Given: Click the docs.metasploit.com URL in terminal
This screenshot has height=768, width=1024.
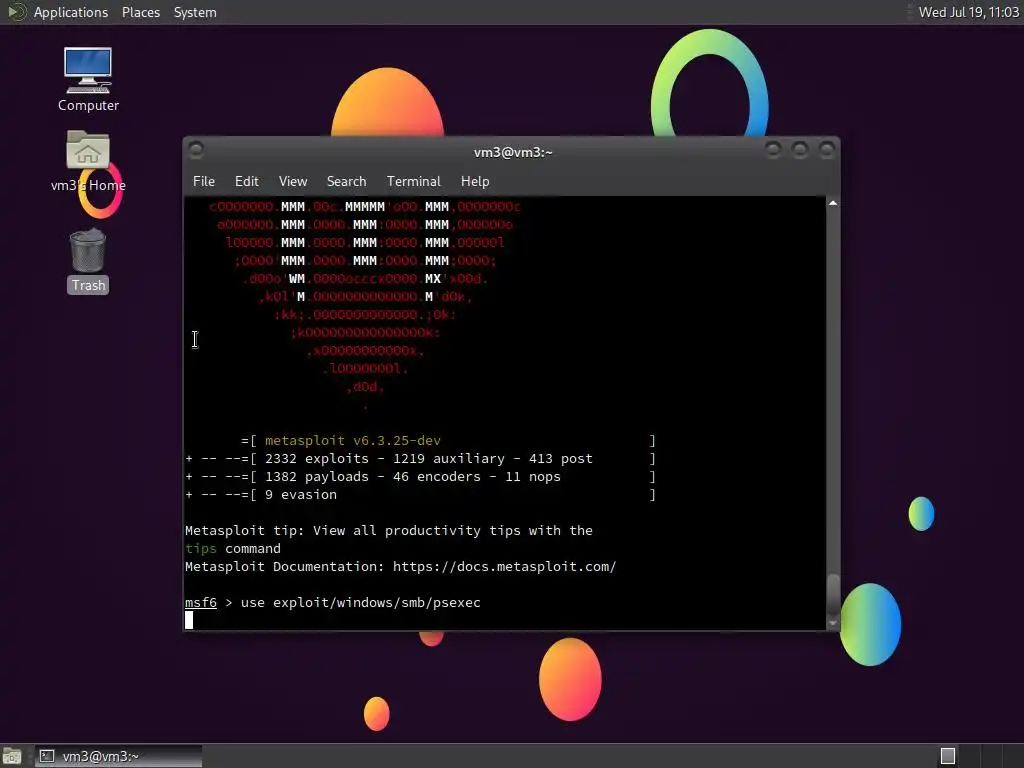Looking at the screenshot, I should click(x=504, y=567).
